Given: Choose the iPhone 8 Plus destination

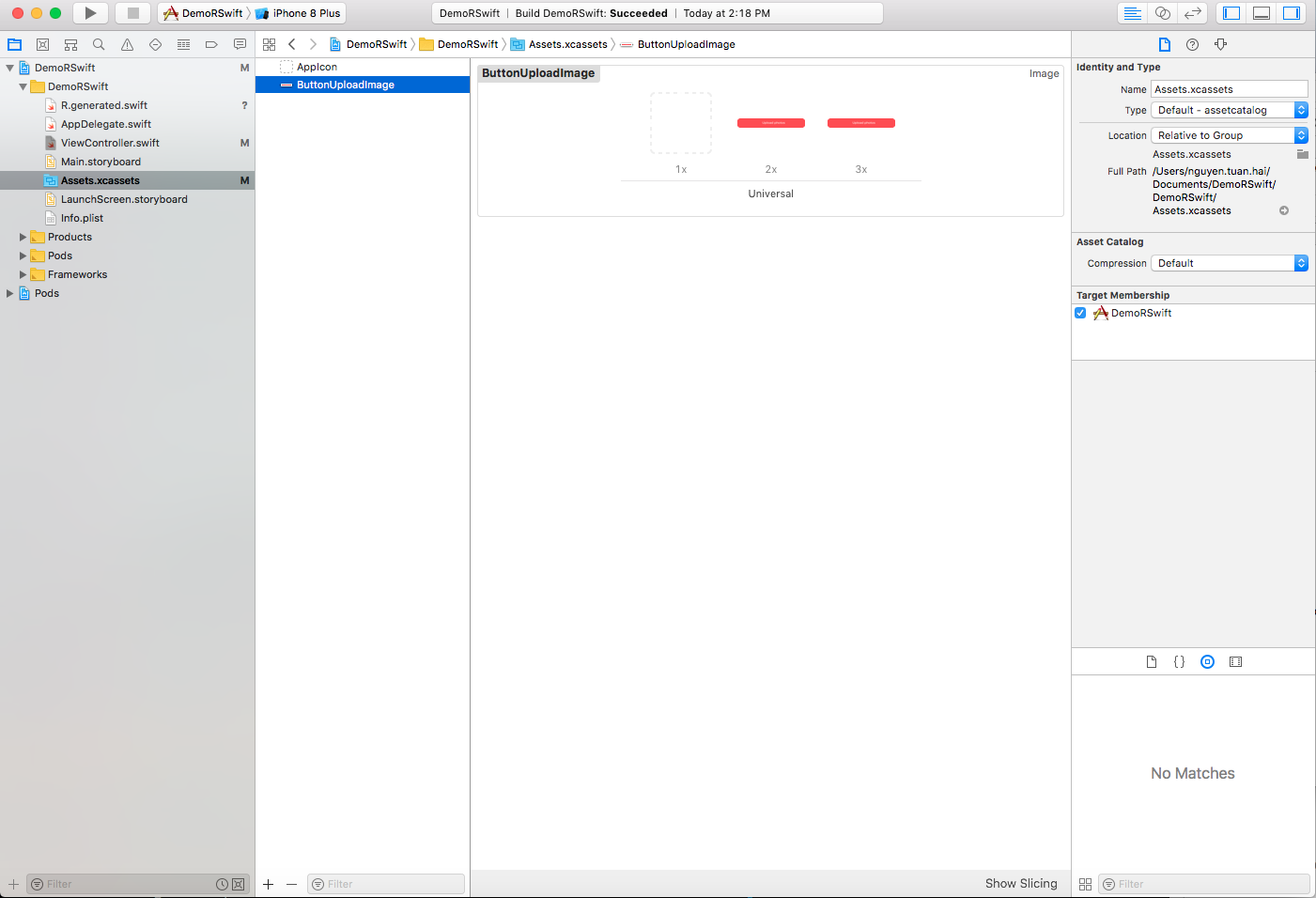Looking at the screenshot, I should [299, 13].
